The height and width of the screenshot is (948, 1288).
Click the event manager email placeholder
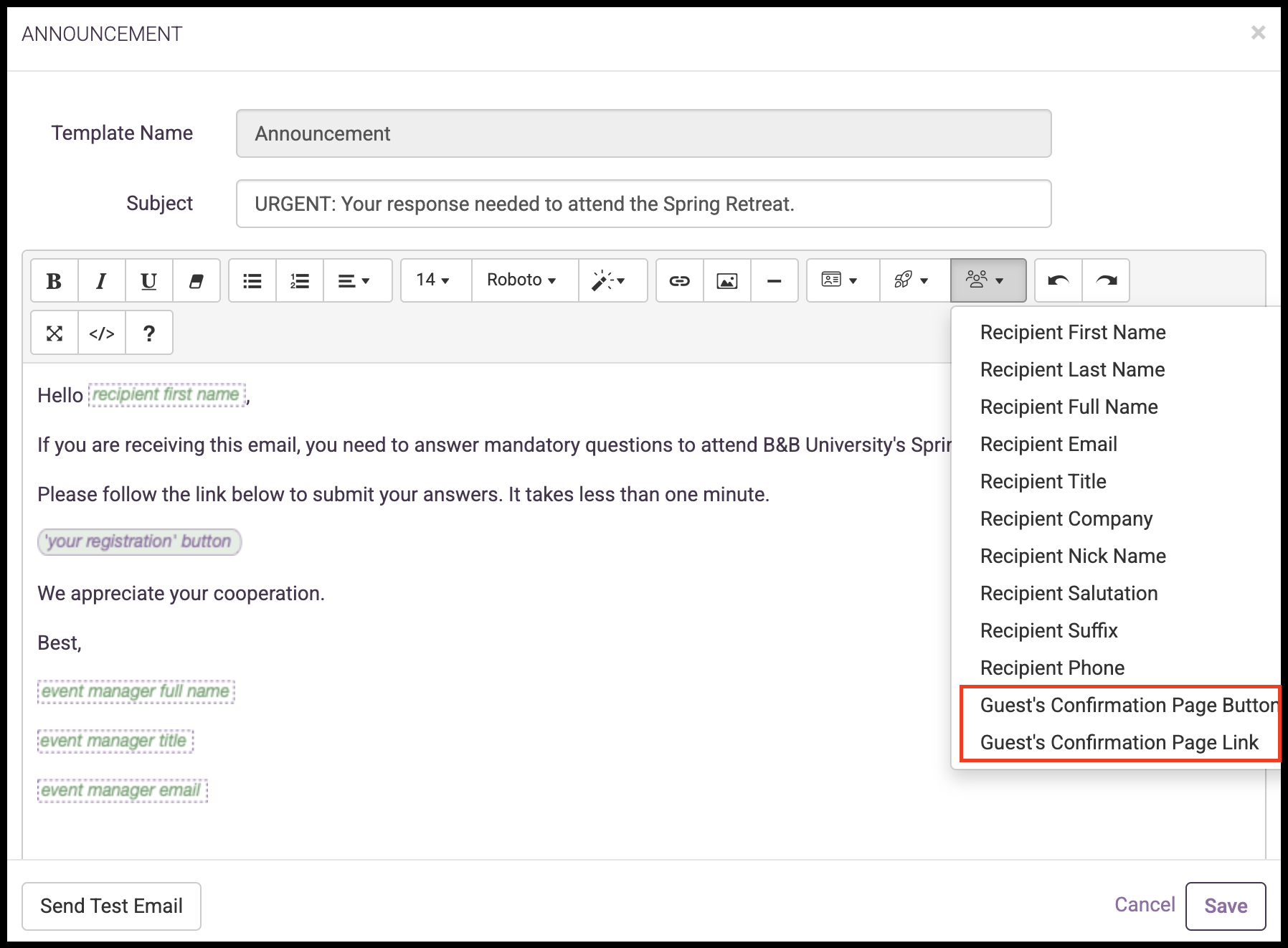pyautogui.click(x=122, y=790)
